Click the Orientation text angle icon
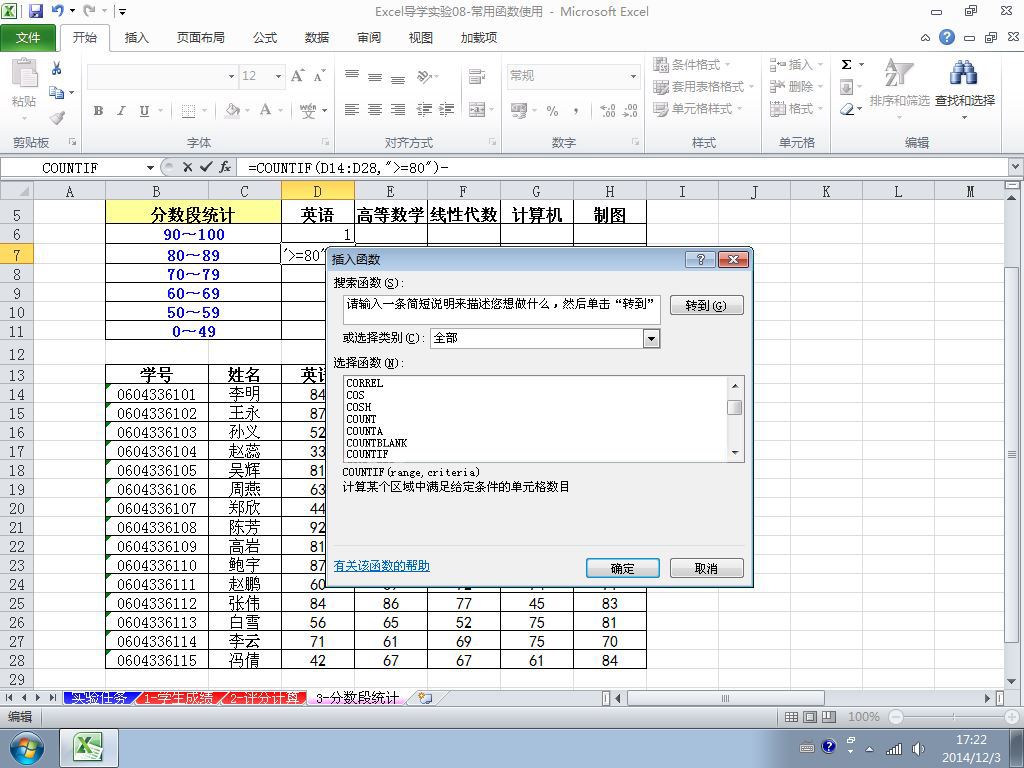The height and width of the screenshot is (768, 1024). tap(425, 76)
